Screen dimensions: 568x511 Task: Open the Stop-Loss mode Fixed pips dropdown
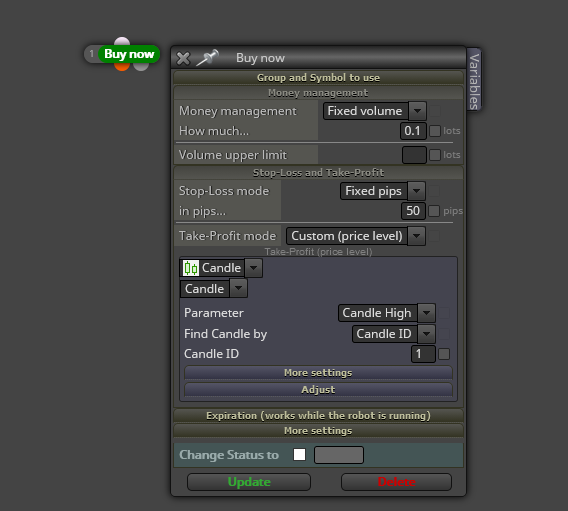coord(383,191)
